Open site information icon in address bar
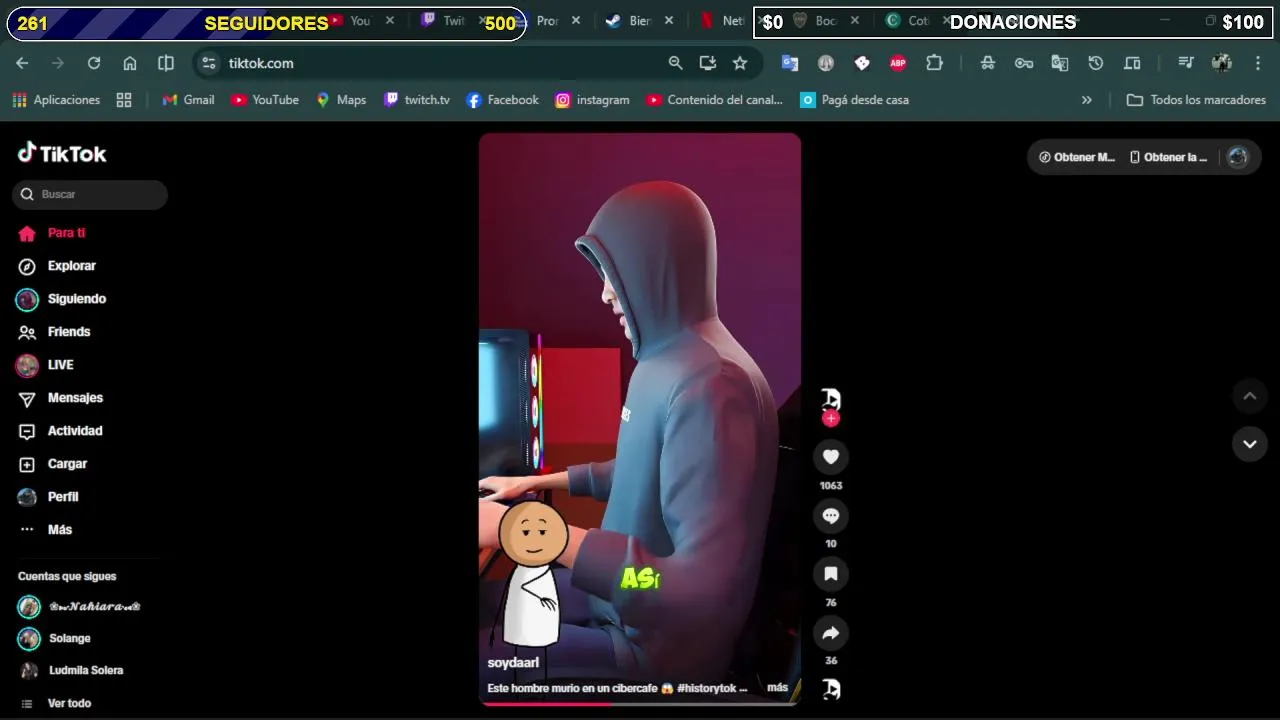1280x720 pixels. pos(208,63)
